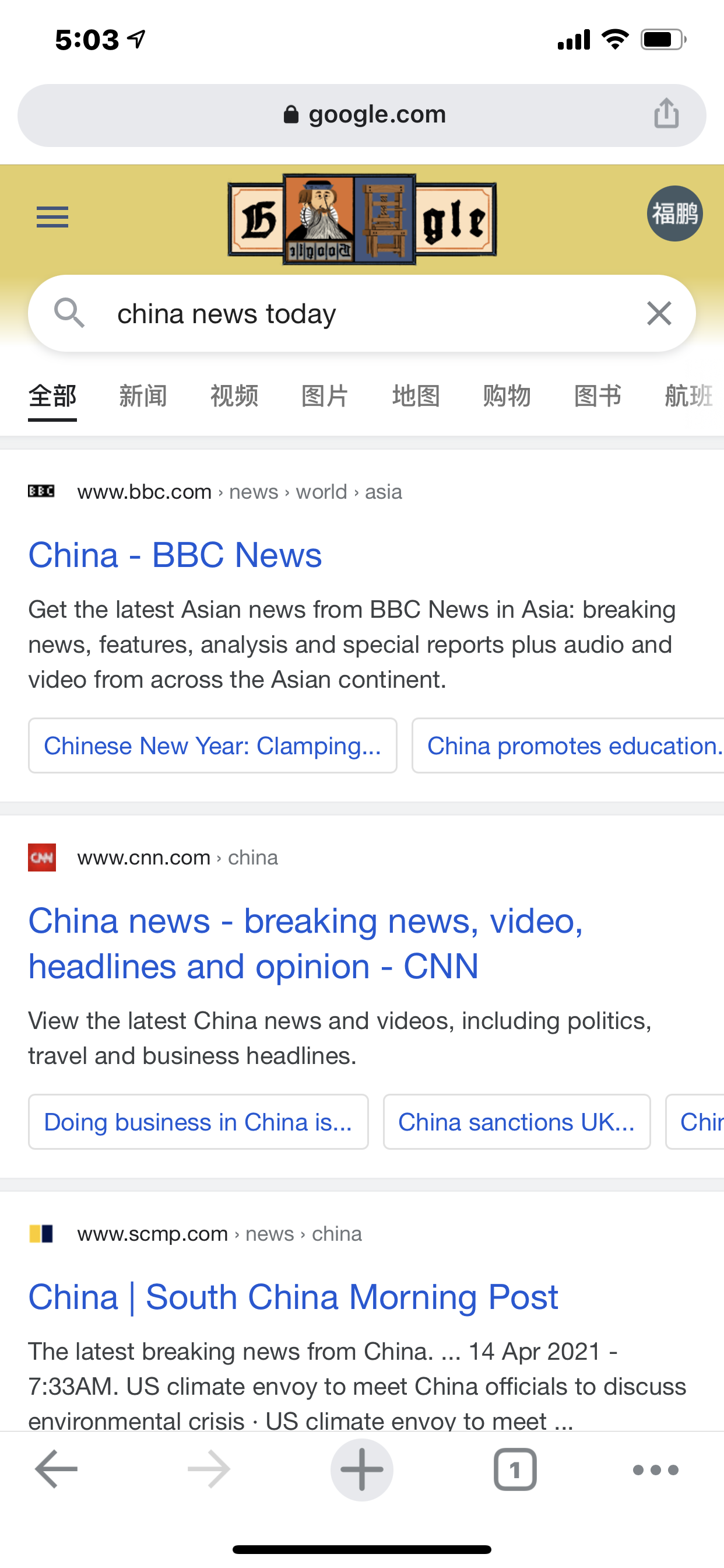724x1568 pixels.
Task: Switch to the 图片 tab
Action: point(325,396)
